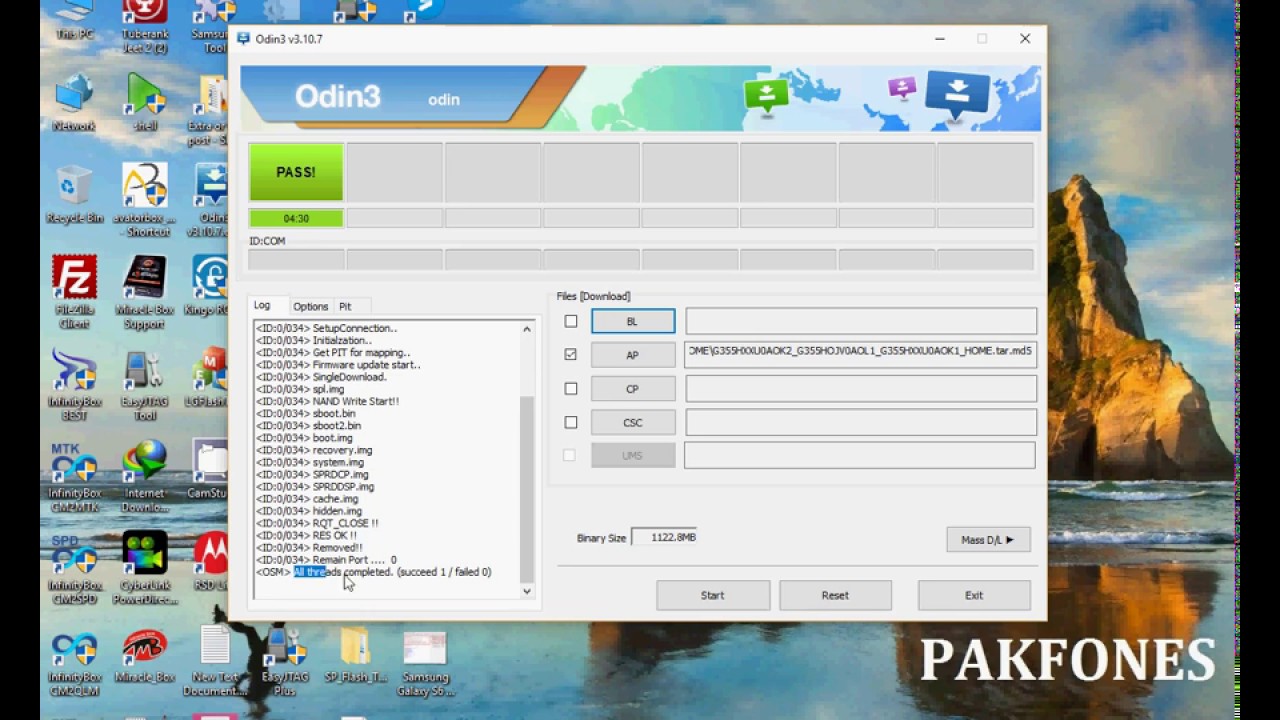1280x720 pixels.
Task: Open This PC desktop icon
Action: (74, 20)
